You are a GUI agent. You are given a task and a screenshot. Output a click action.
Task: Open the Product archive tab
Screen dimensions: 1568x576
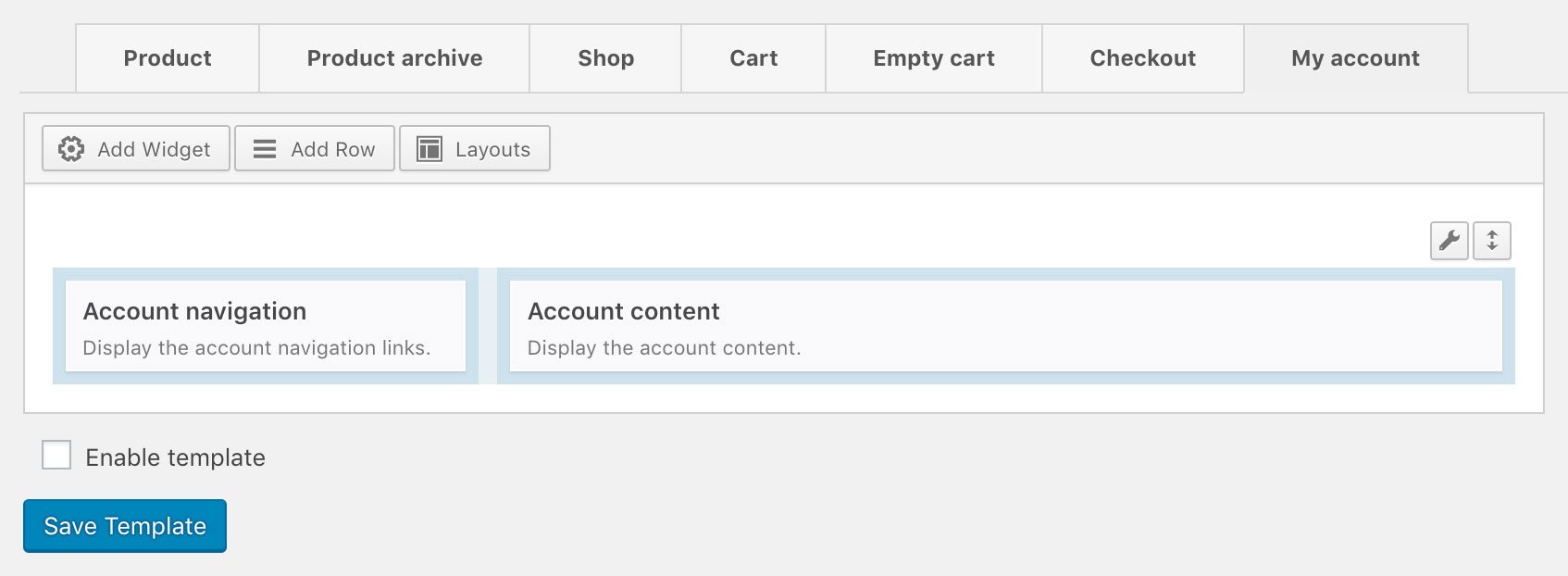pos(394,58)
